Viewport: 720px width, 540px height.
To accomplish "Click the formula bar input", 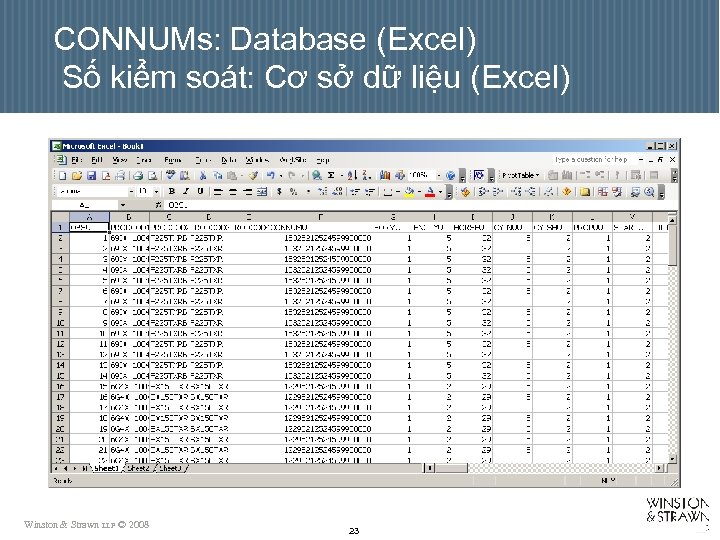I will click(x=420, y=205).
